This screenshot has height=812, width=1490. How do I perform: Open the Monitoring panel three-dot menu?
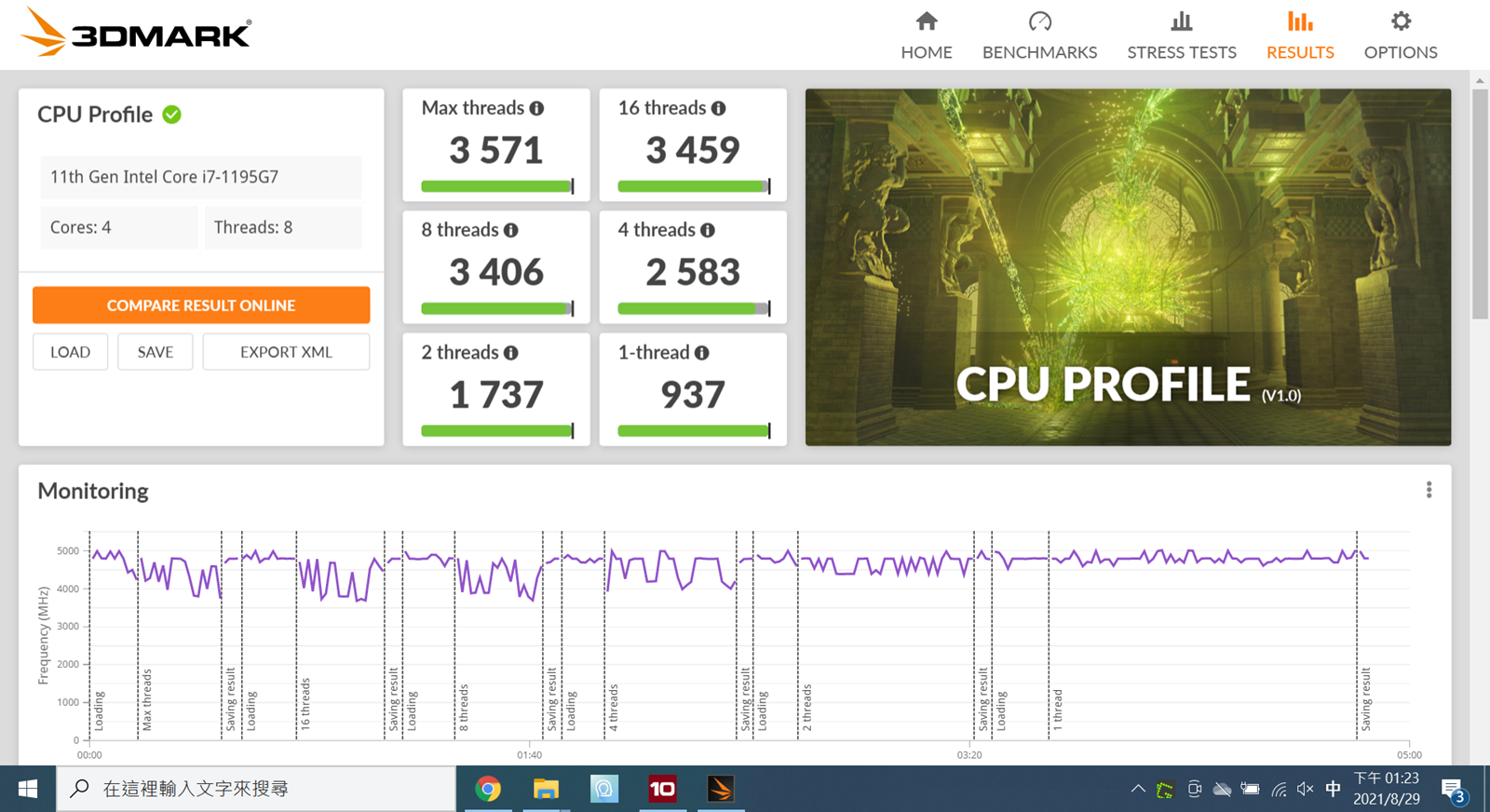pyautogui.click(x=1429, y=490)
